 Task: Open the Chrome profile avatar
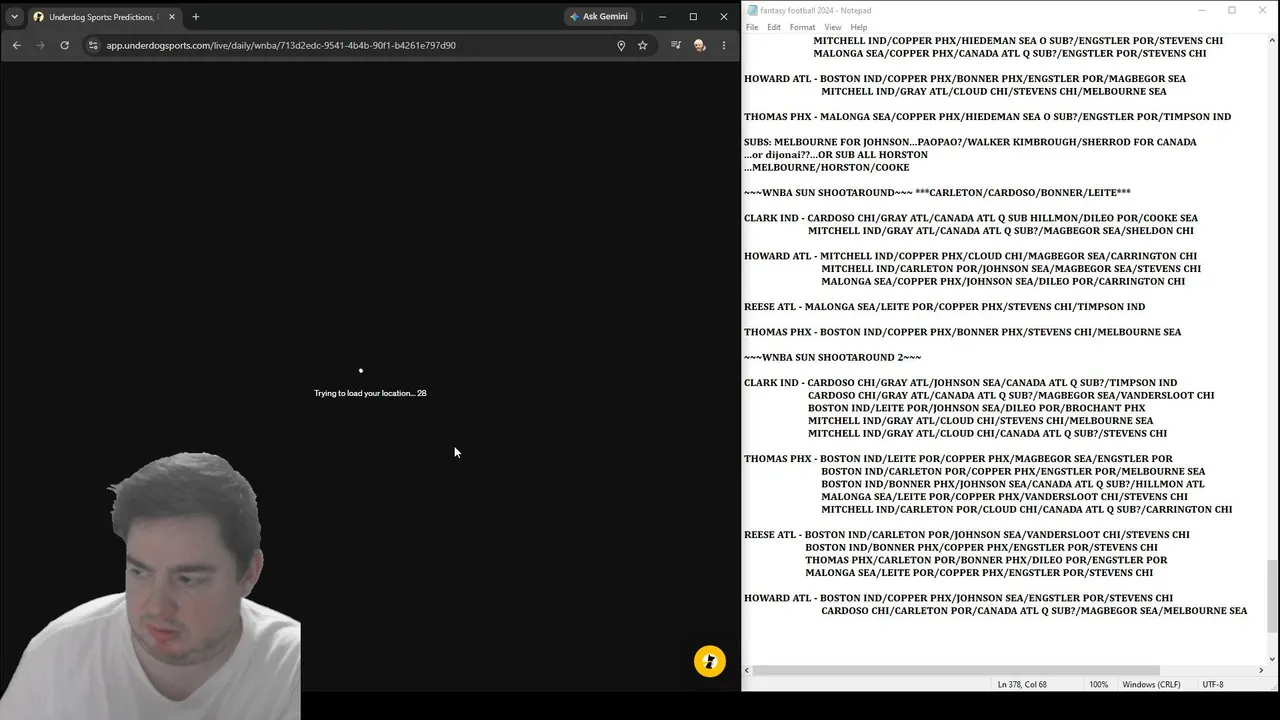700,45
